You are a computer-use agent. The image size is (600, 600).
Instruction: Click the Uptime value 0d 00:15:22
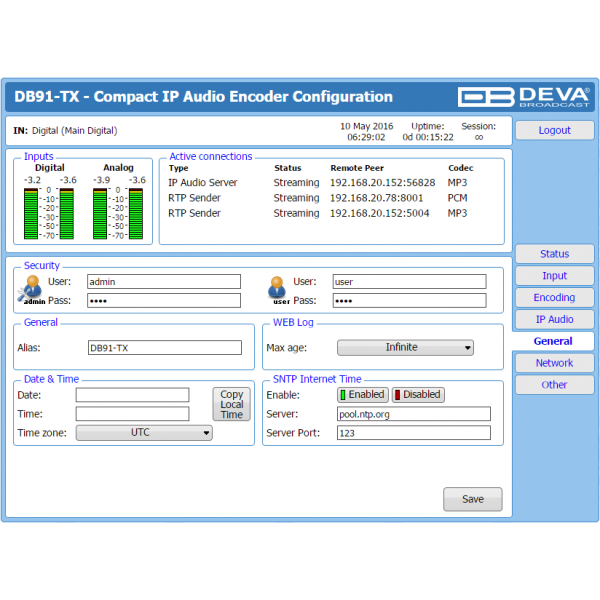pyautogui.click(x=428, y=137)
